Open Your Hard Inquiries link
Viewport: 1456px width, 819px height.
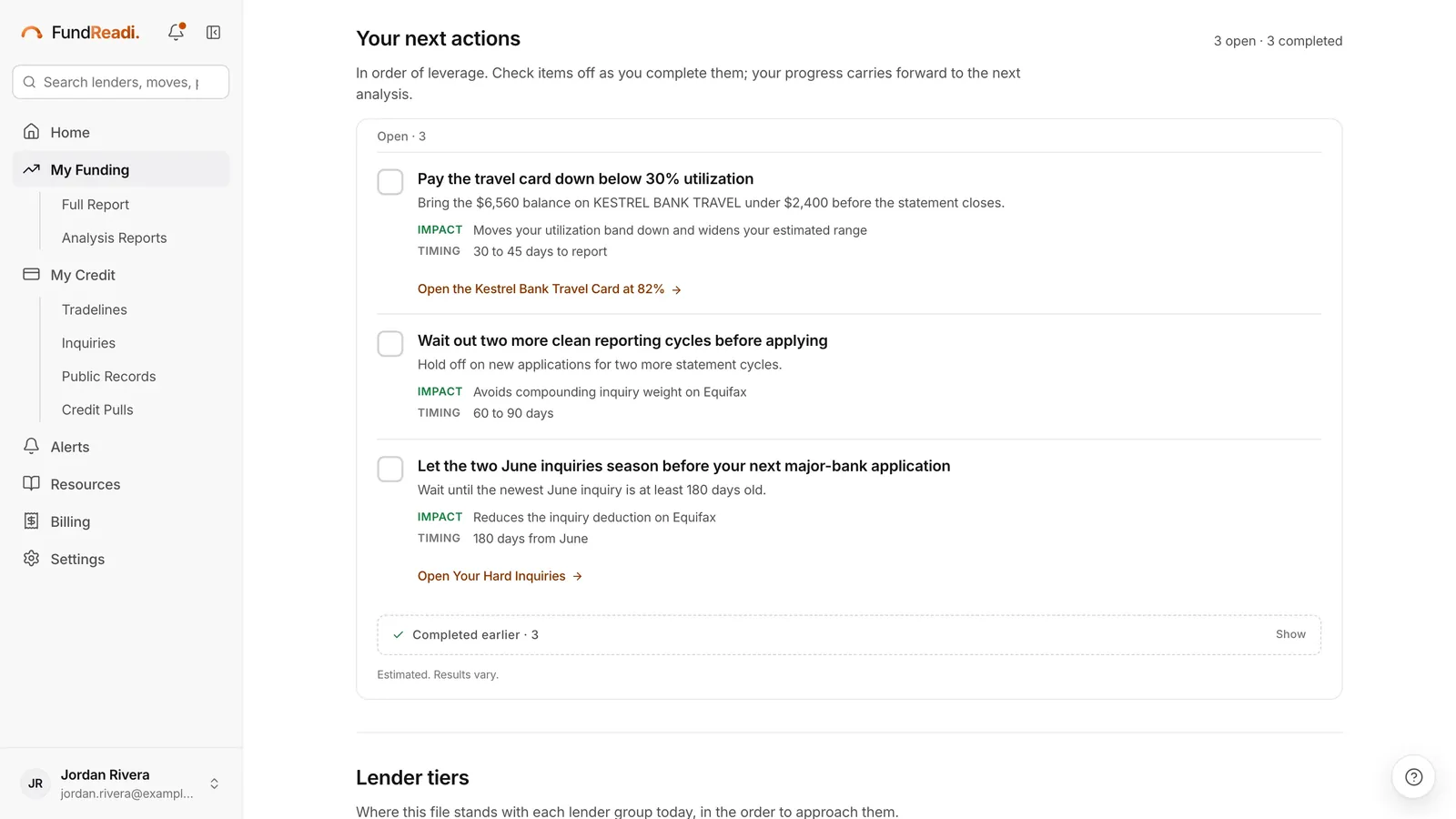[x=500, y=576]
